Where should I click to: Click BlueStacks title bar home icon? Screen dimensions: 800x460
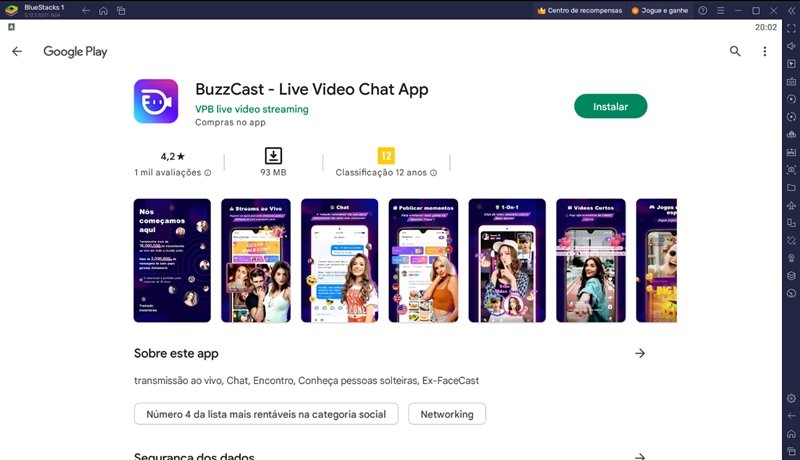(104, 11)
